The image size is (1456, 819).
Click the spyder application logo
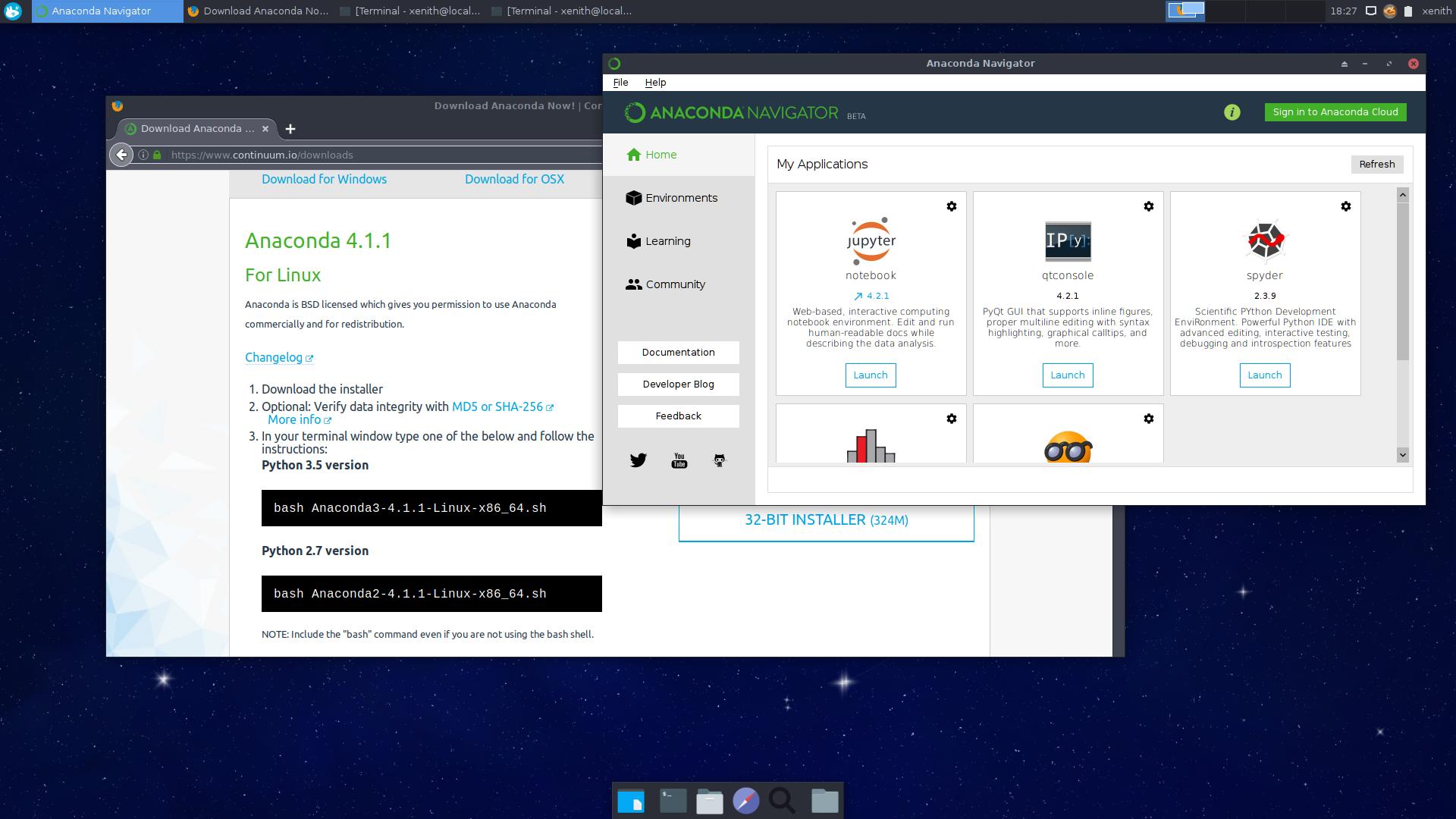(x=1265, y=240)
